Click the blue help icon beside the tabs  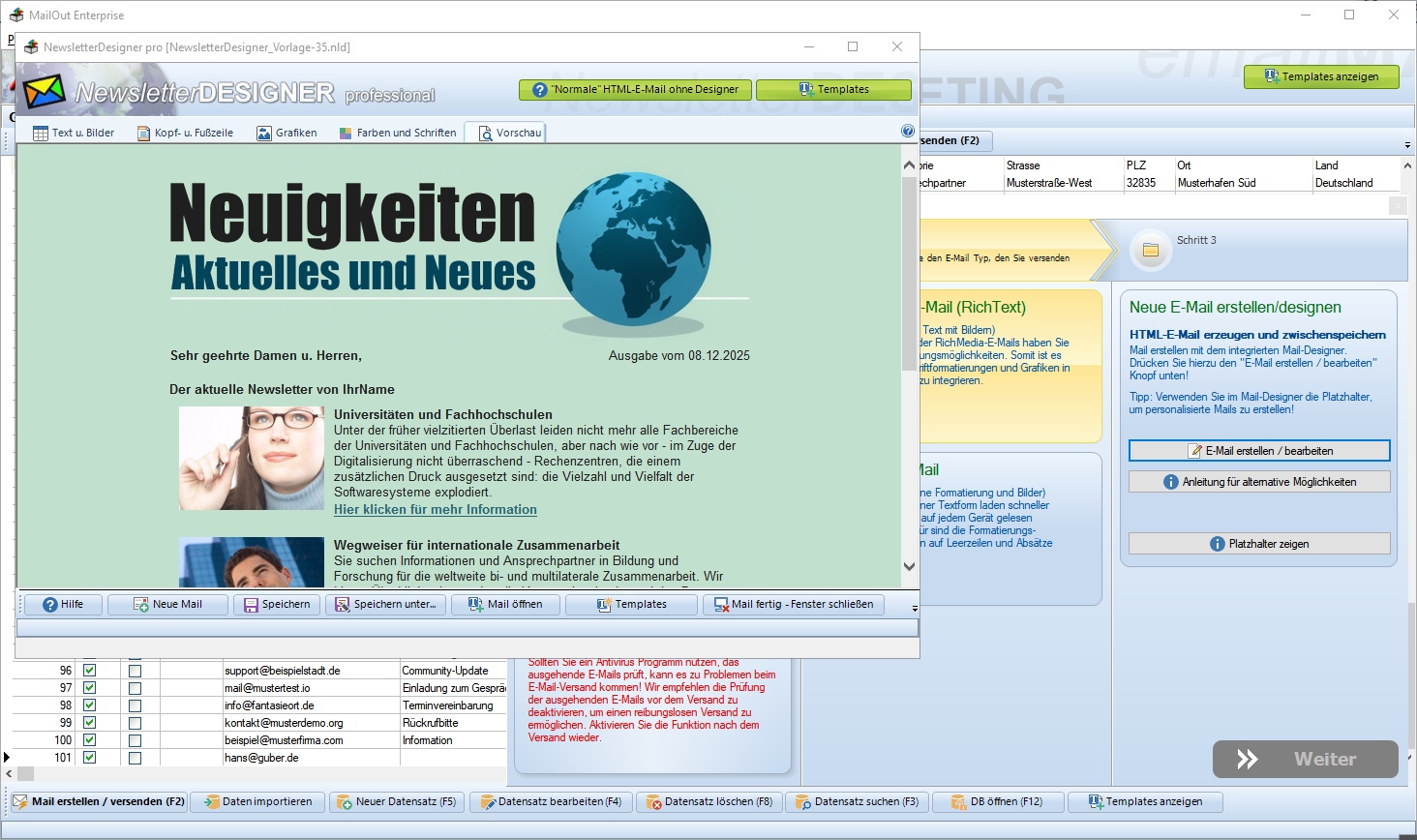pos(907,131)
